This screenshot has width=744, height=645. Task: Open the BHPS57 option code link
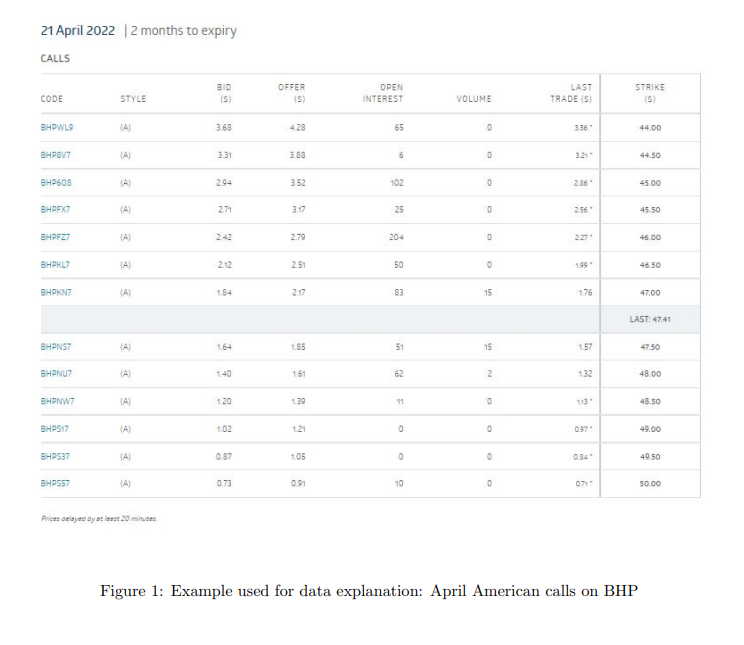click(x=55, y=483)
